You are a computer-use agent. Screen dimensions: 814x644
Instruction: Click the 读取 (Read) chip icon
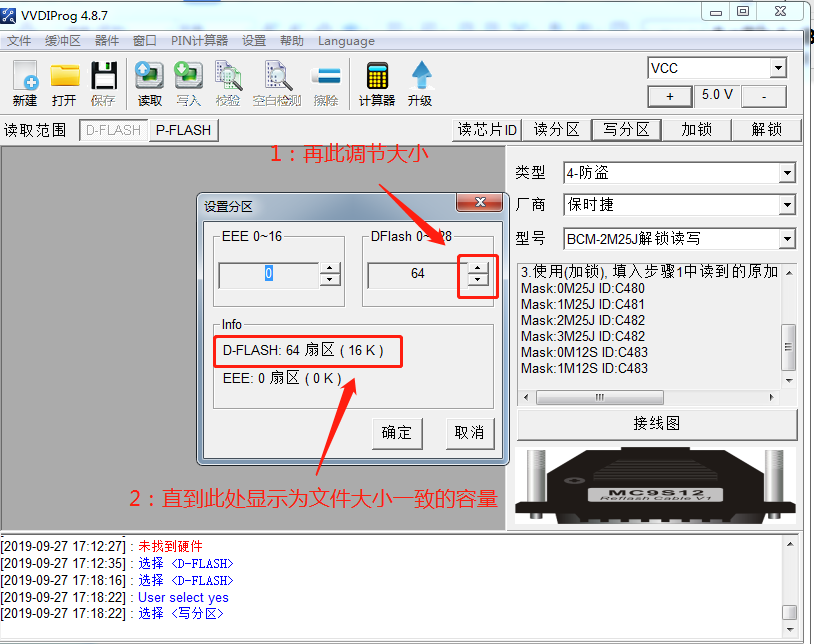[149, 83]
